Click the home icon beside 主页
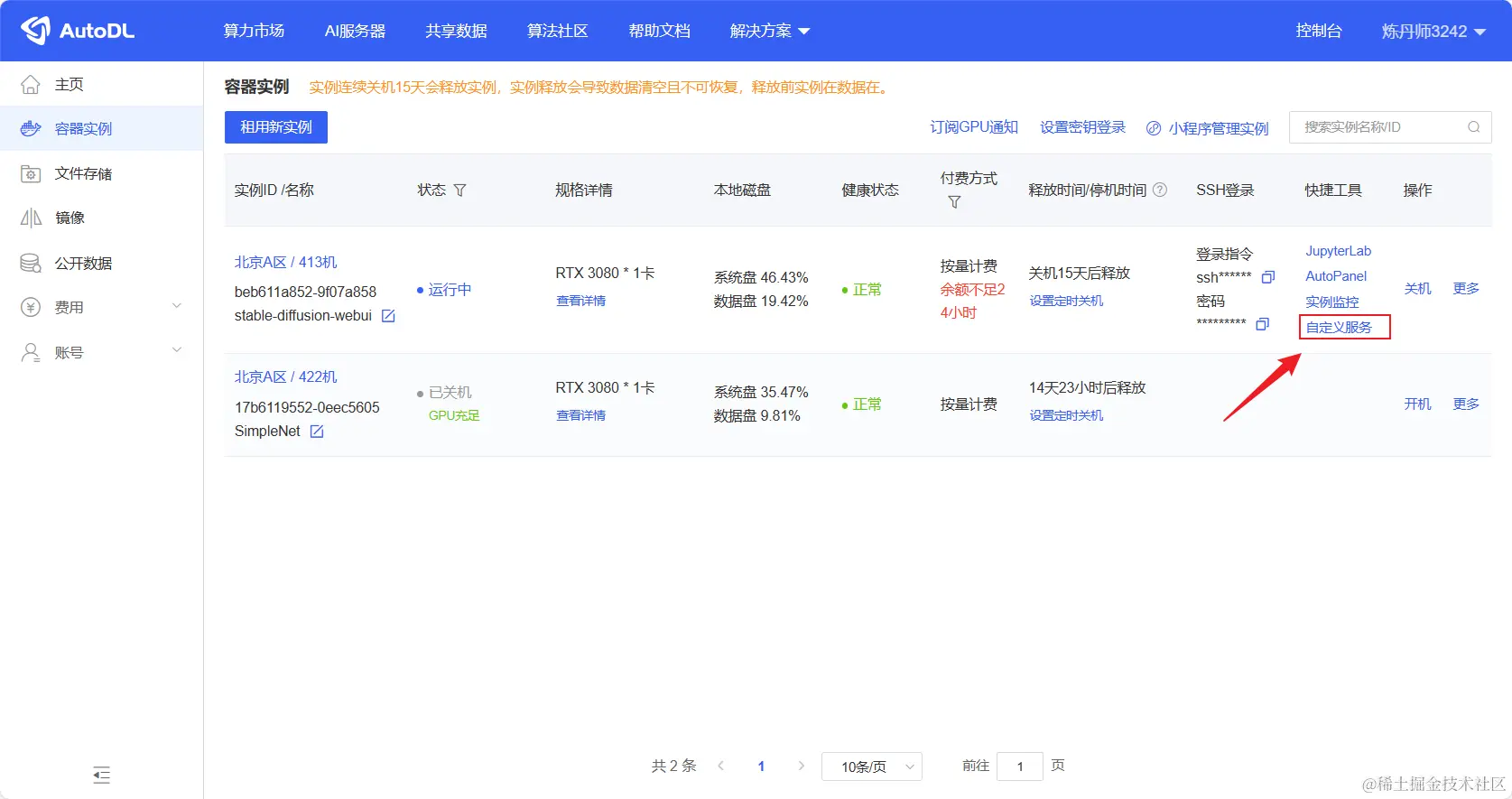Viewport: 1512px width, 799px height. [31, 84]
